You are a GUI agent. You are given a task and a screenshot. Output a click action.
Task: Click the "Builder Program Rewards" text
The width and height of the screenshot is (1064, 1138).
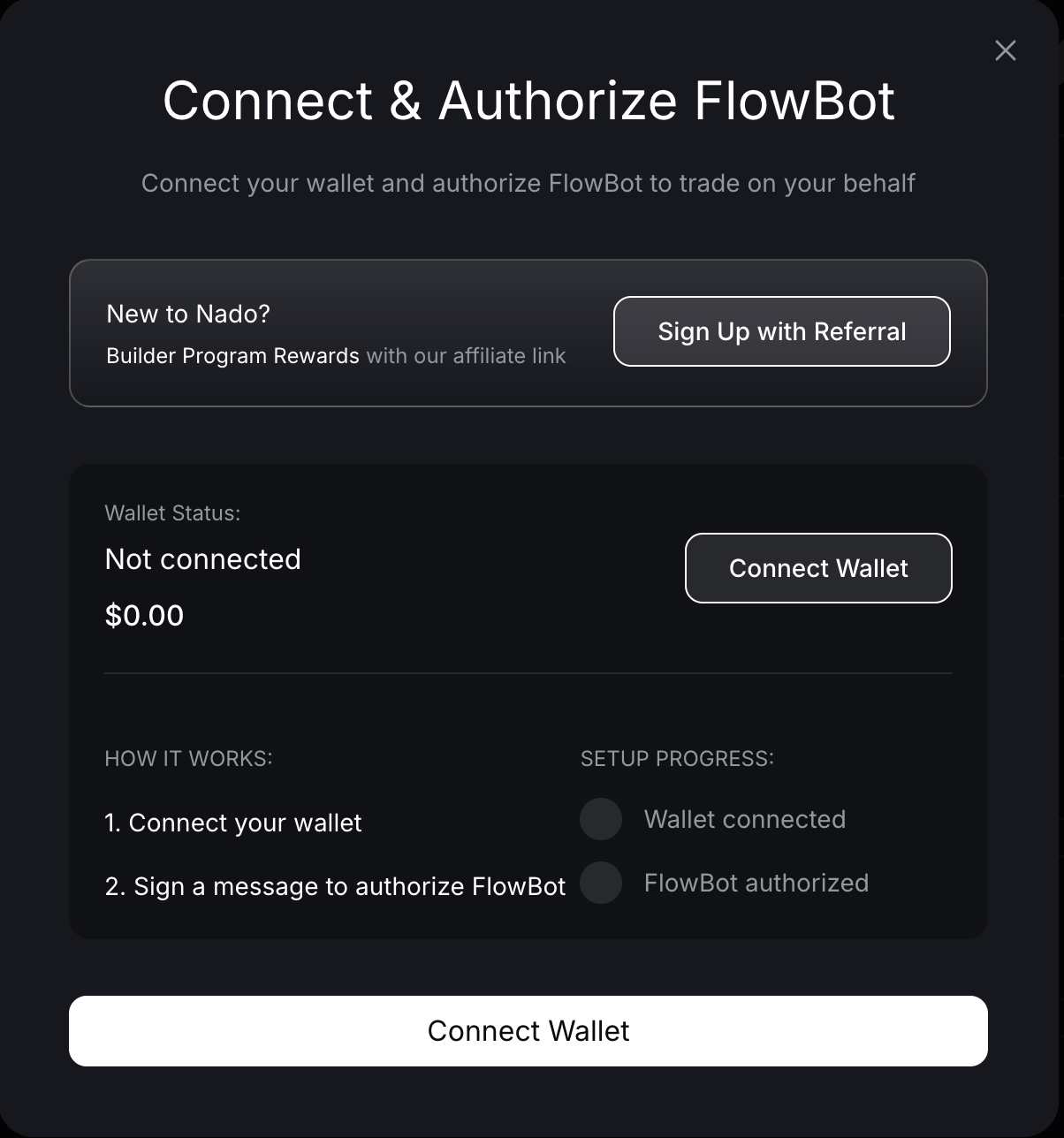tap(232, 356)
